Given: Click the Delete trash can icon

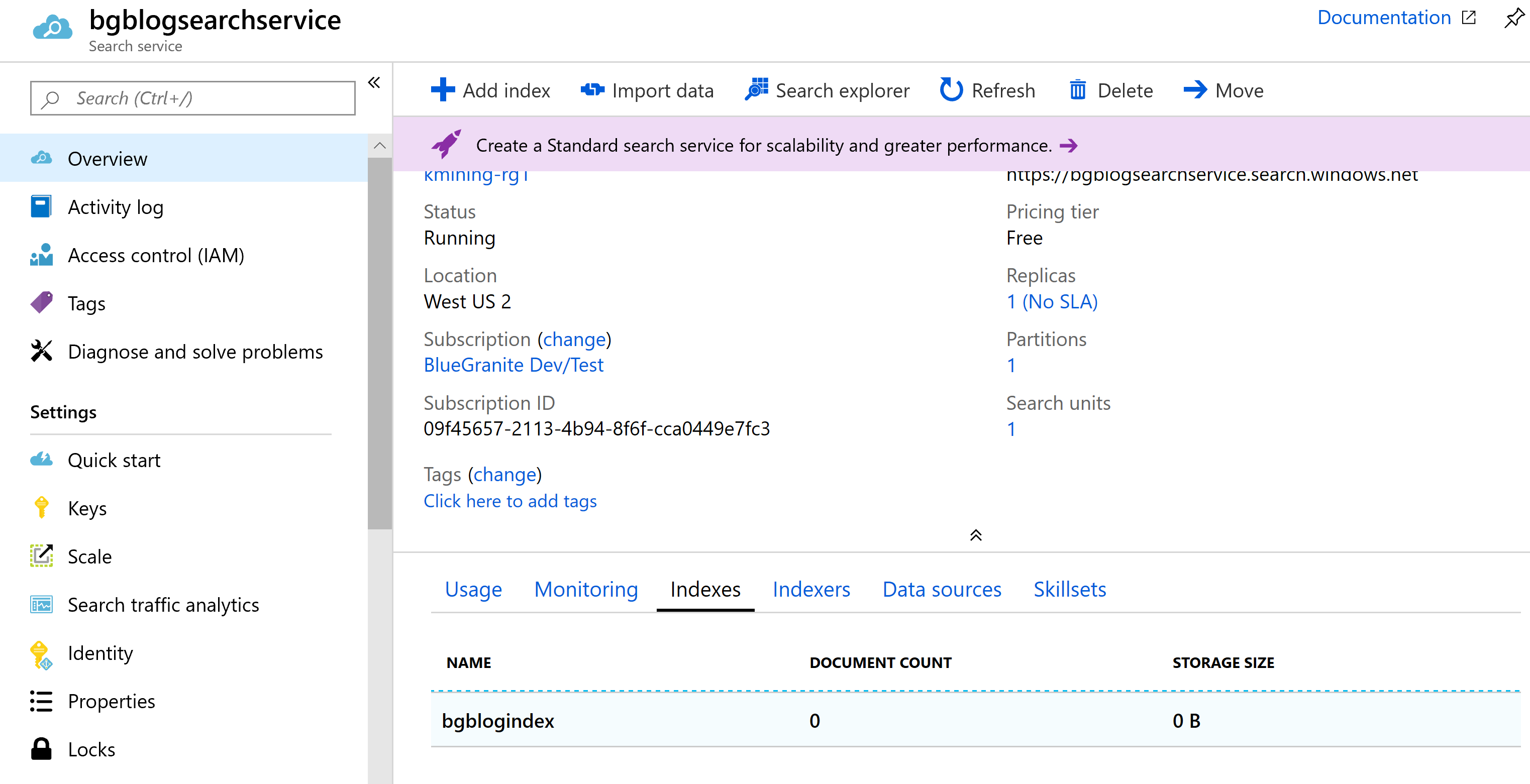Looking at the screenshot, I should (x=1077, y=90).
